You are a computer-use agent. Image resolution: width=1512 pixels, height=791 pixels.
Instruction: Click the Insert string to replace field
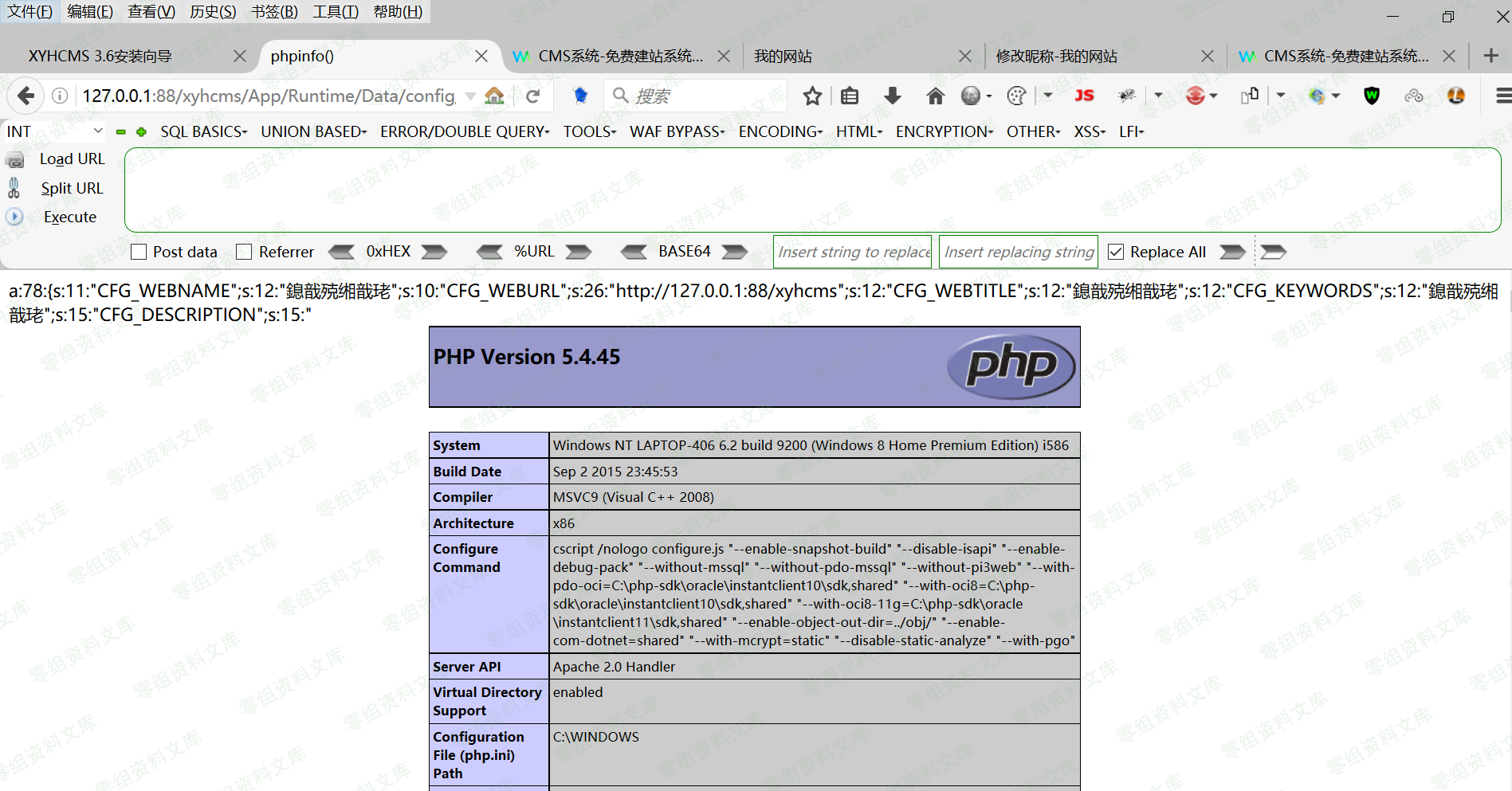pos(852,253)
